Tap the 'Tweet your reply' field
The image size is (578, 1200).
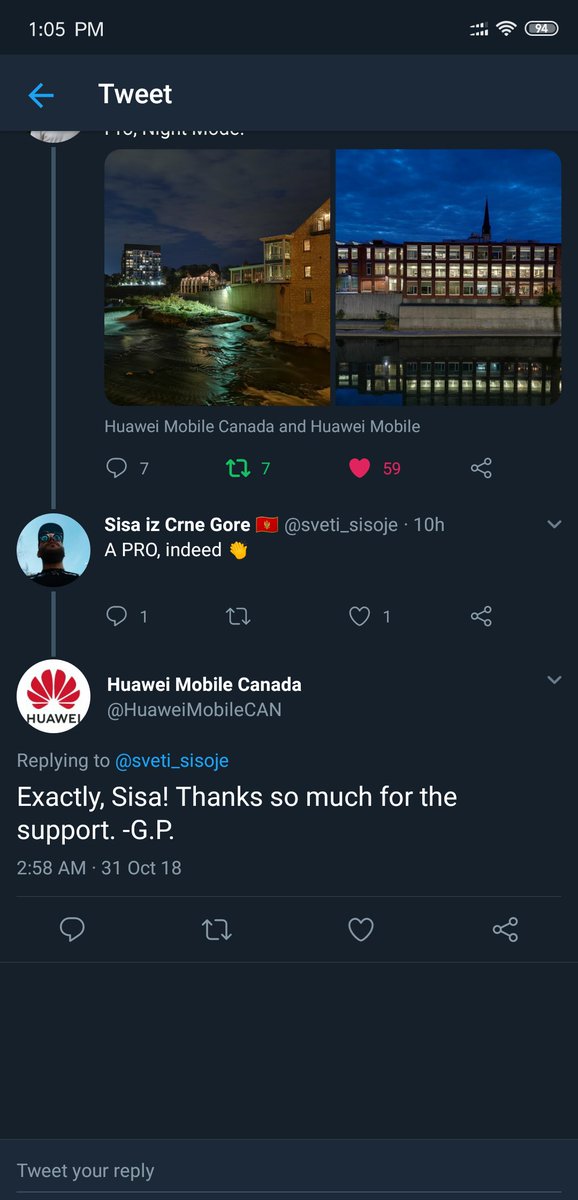click(x=289, y=1170)
